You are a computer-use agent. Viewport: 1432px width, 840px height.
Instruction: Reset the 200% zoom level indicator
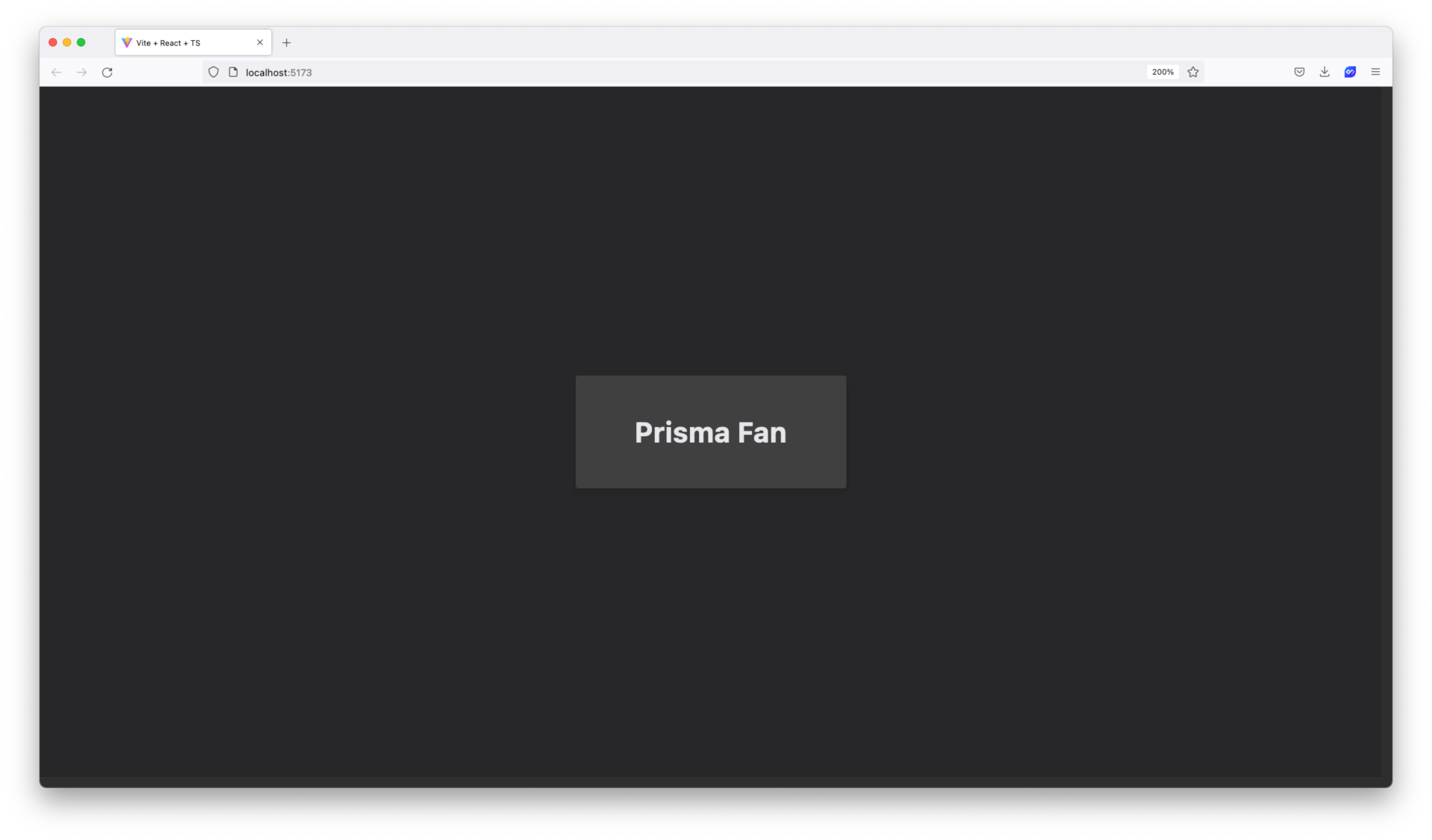[1163, 72]
